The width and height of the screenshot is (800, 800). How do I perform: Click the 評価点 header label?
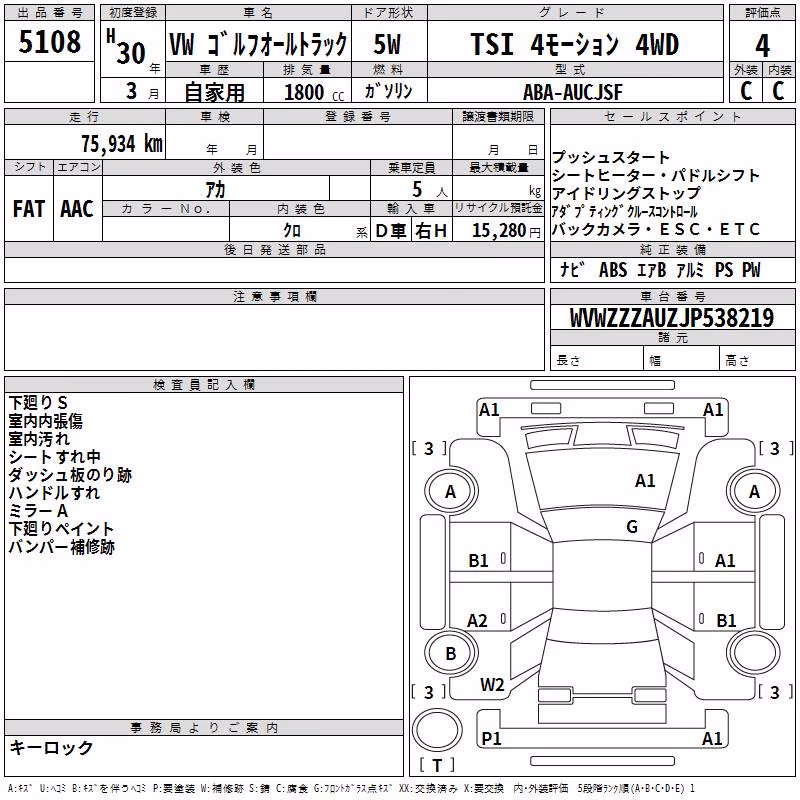762,13
